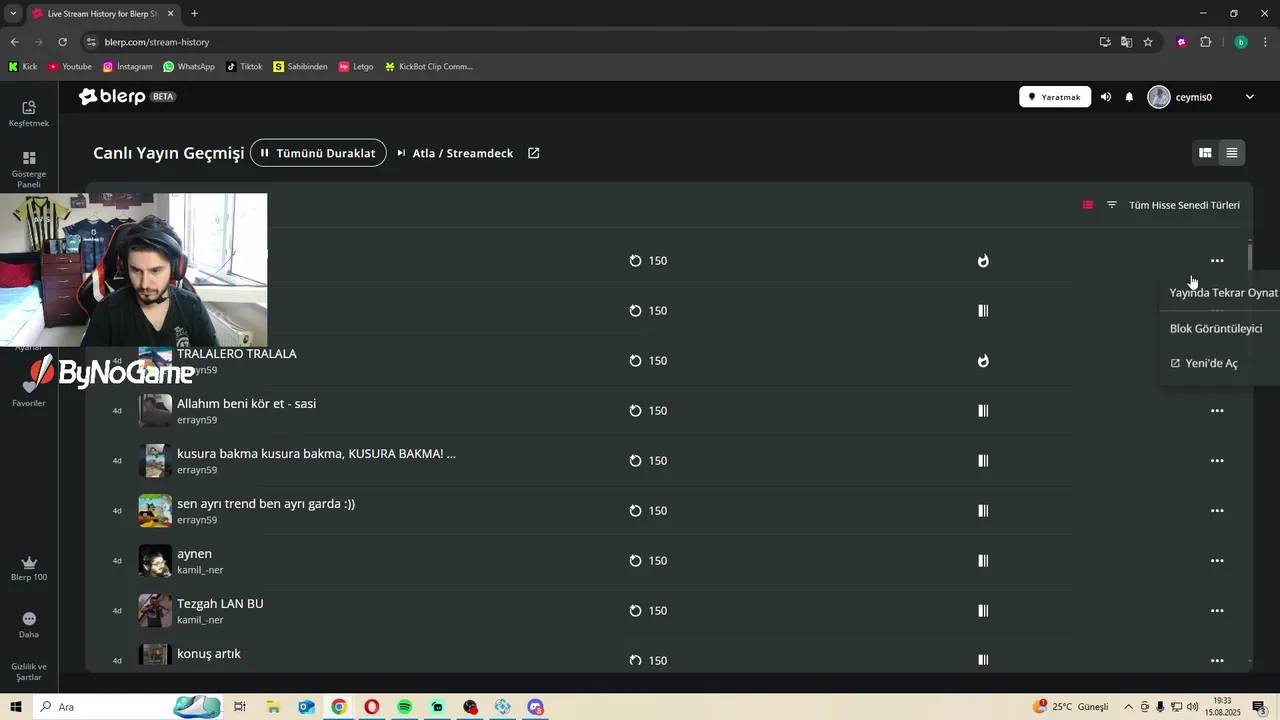Click the blerp.com address bar
1280x720 pixels.
[x=590, y=42]
